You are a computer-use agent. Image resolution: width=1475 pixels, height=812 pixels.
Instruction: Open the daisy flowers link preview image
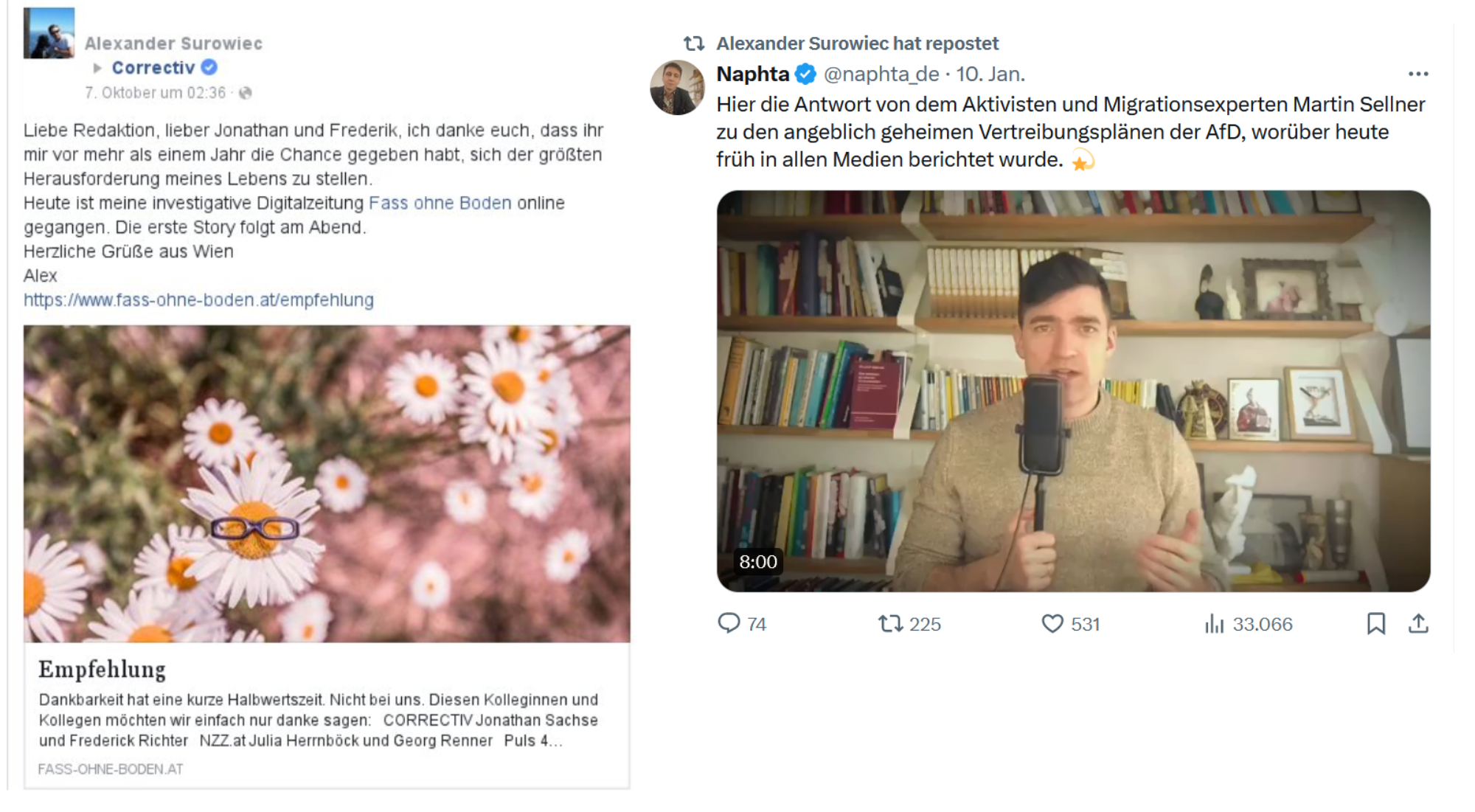[327, 483]
